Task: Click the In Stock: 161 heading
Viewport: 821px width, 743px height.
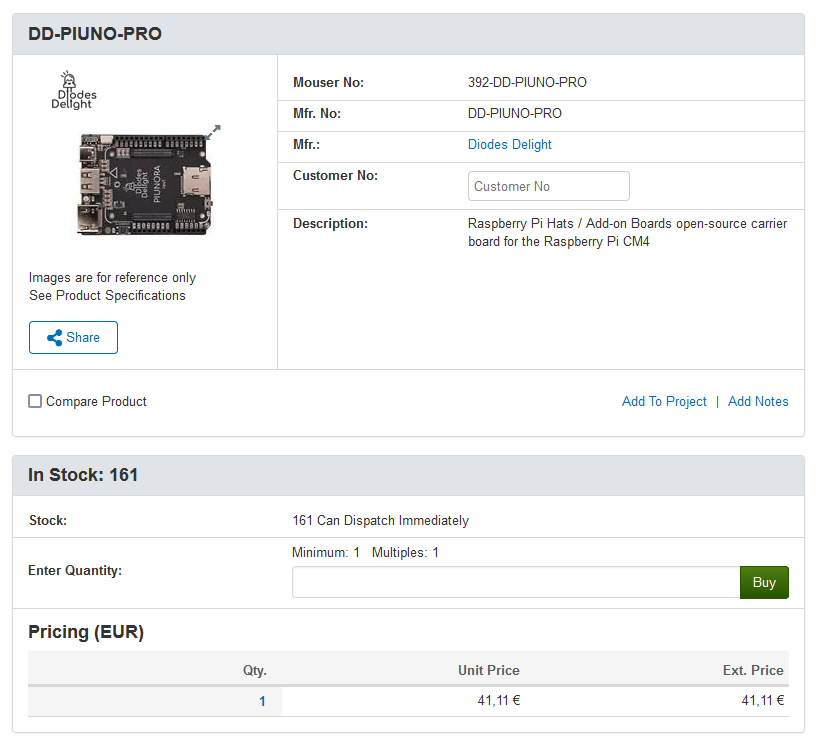Action: tap(83, 475)
